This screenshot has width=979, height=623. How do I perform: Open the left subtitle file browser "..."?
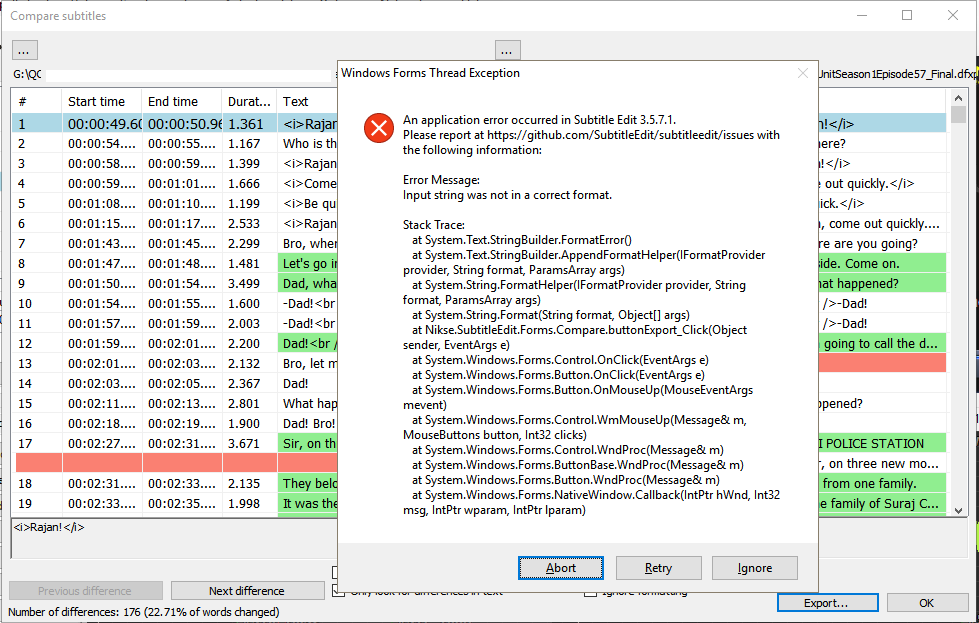point(24,49)
